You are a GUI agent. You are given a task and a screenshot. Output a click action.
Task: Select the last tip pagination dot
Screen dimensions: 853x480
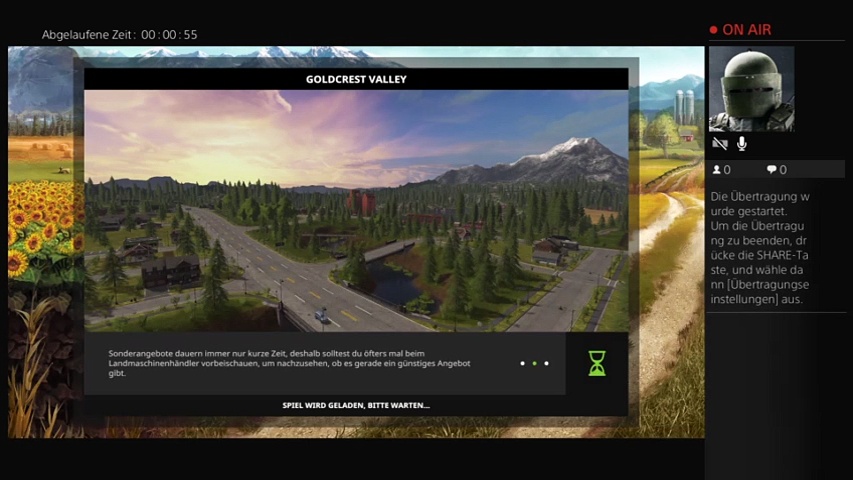coord(547,363)
